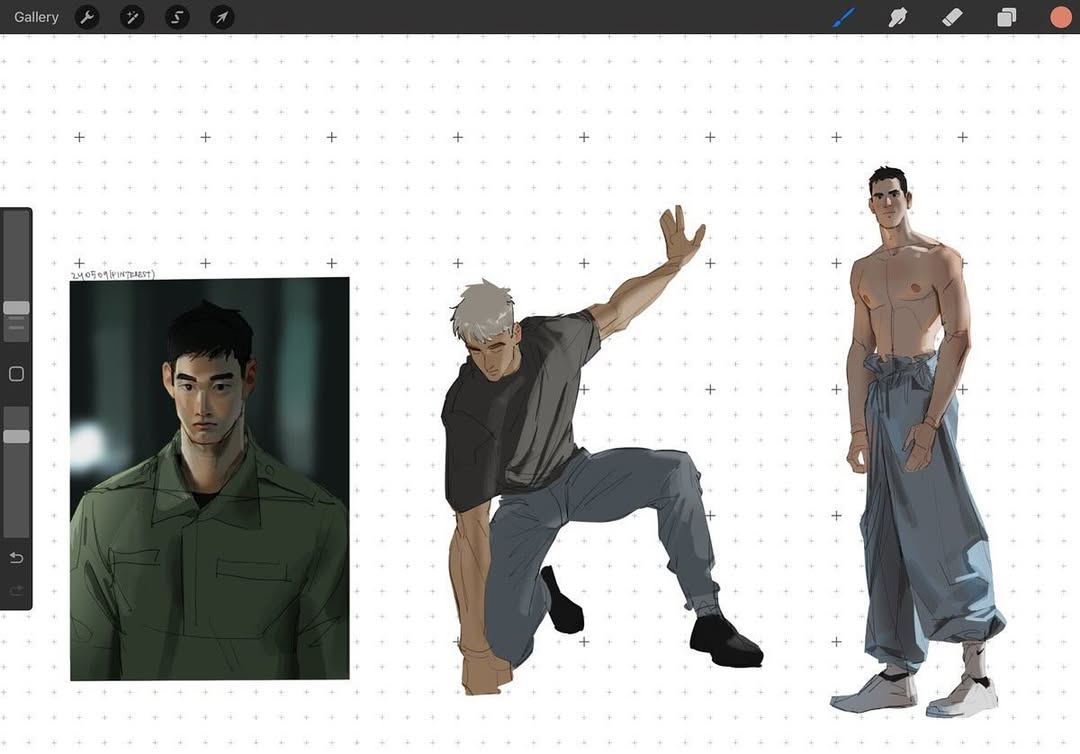Redo the action using sidebar redo arrow
1080x754 pixels.
point(16,591)
